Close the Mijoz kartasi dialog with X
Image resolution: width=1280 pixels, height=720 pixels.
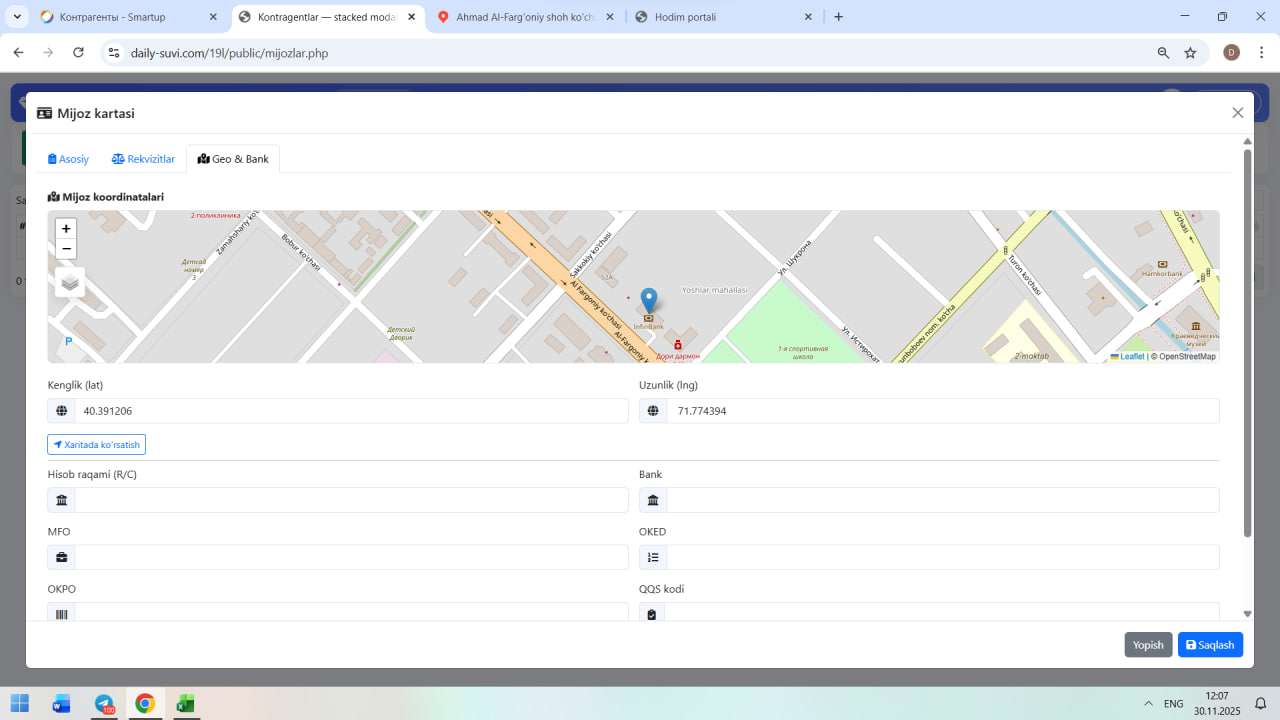tap(1237, 113)
